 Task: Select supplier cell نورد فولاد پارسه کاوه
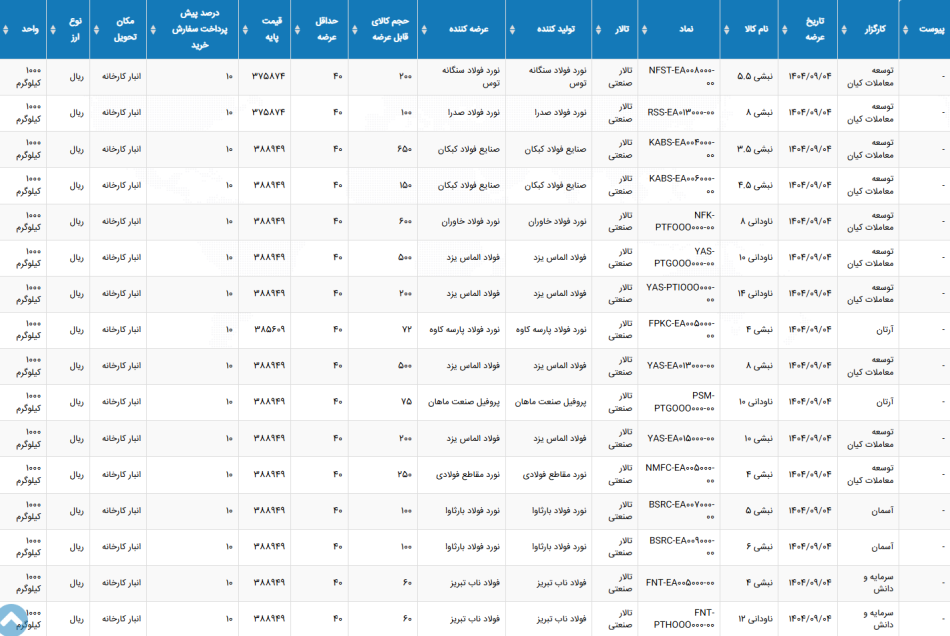pos(465,330)
